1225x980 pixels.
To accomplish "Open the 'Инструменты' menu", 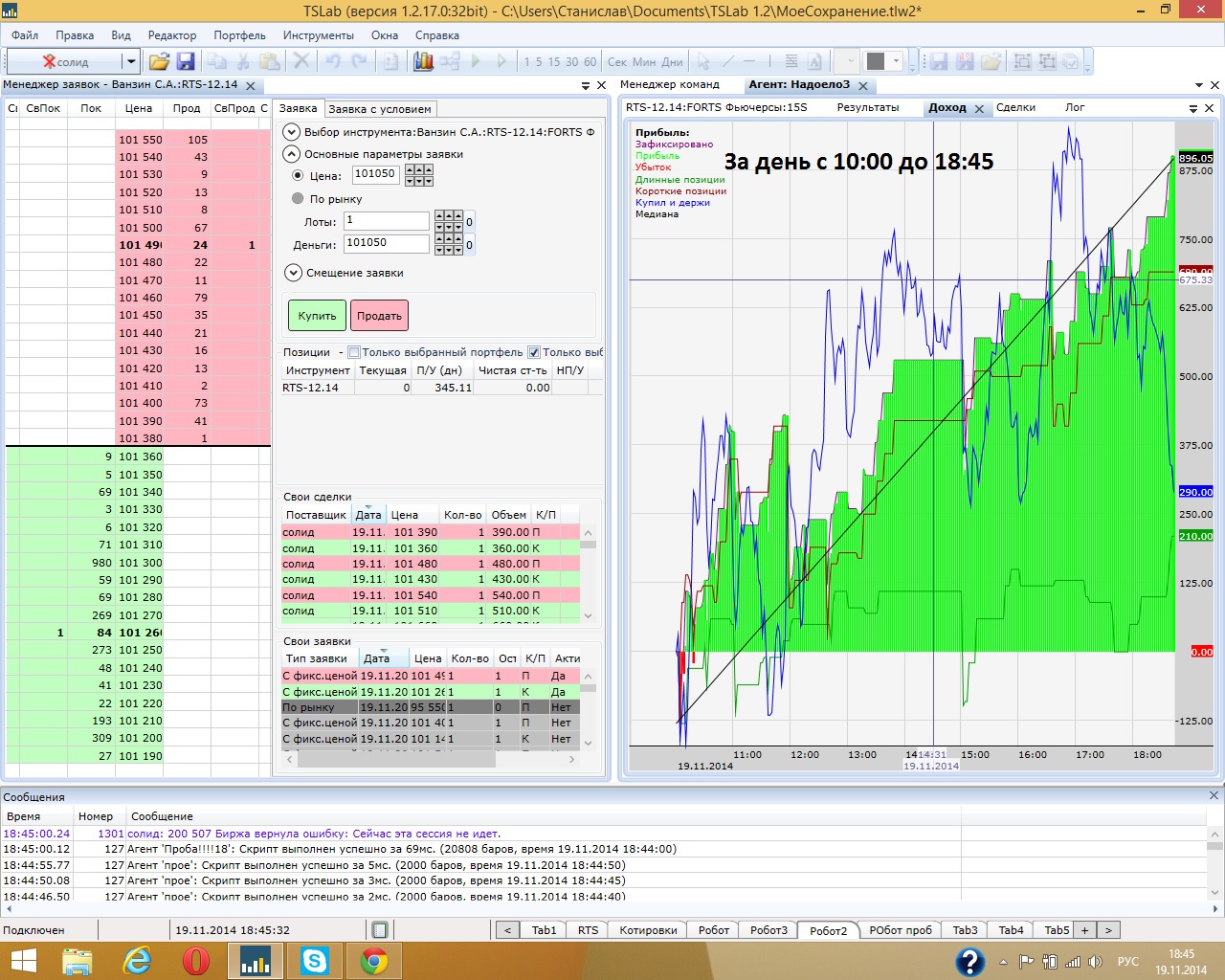I will (x=318, y=35).
